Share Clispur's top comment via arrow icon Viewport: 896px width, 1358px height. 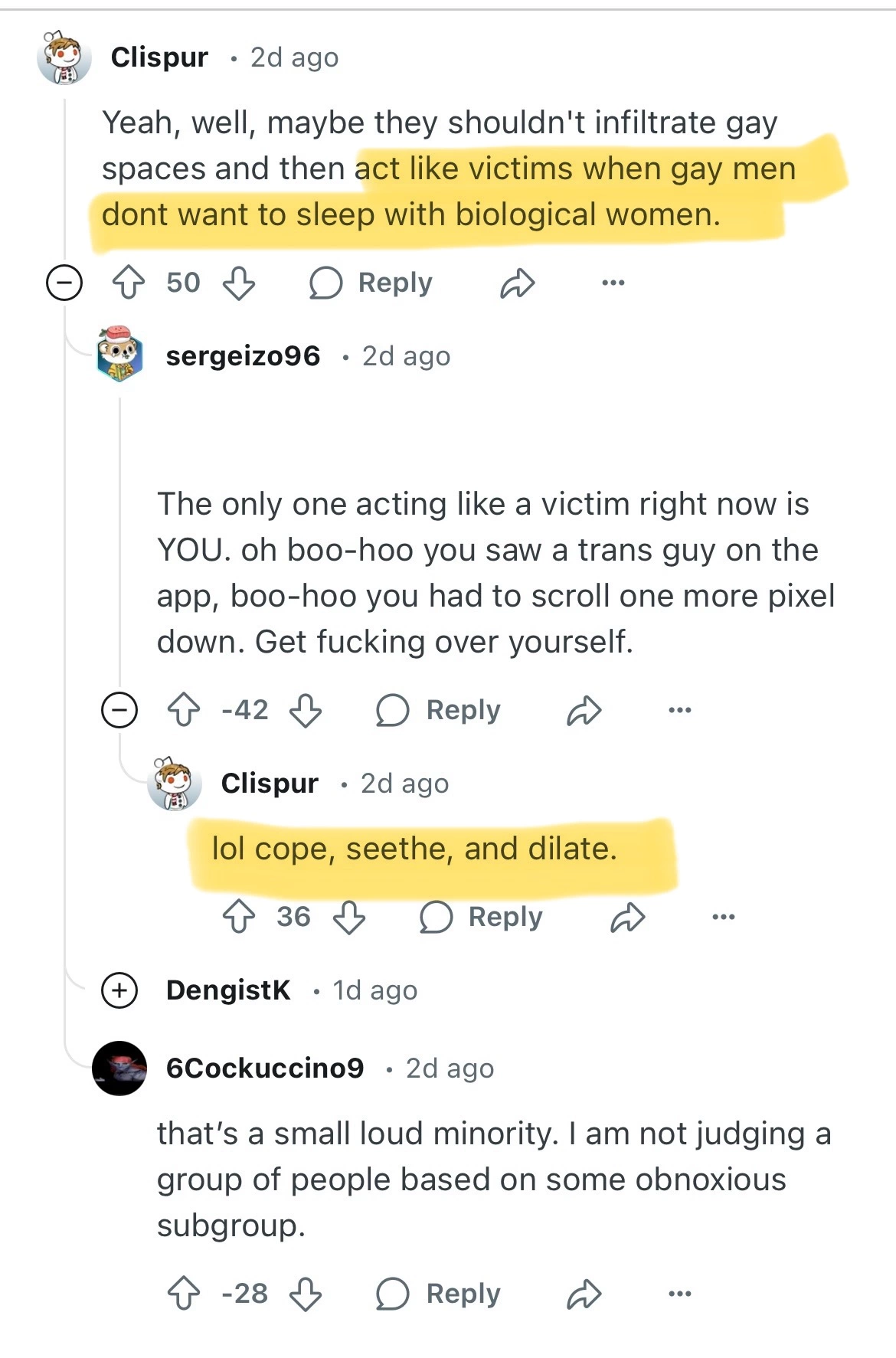point(518,283)
